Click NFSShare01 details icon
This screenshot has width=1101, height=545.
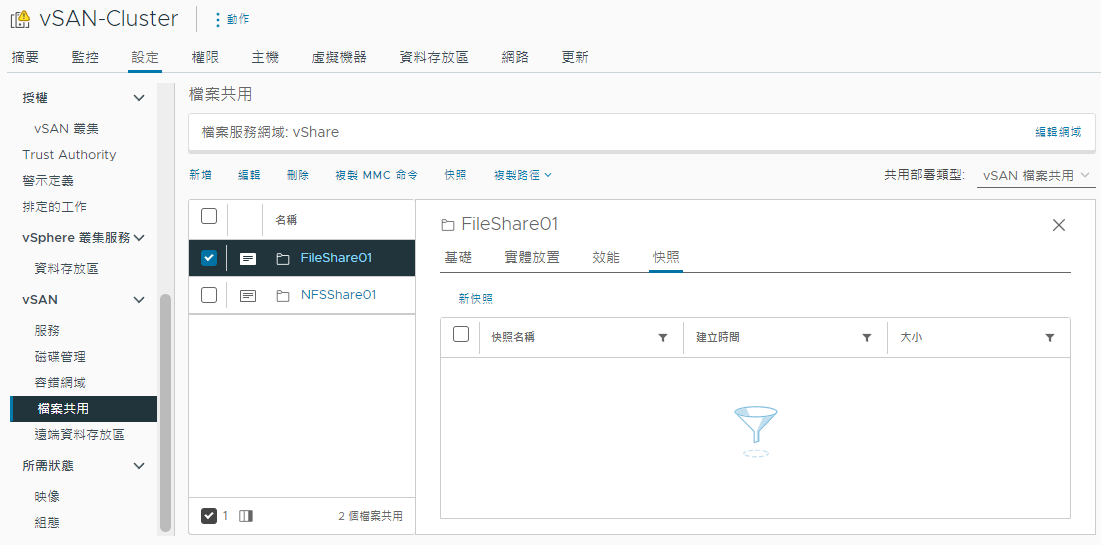coord(248,296)
